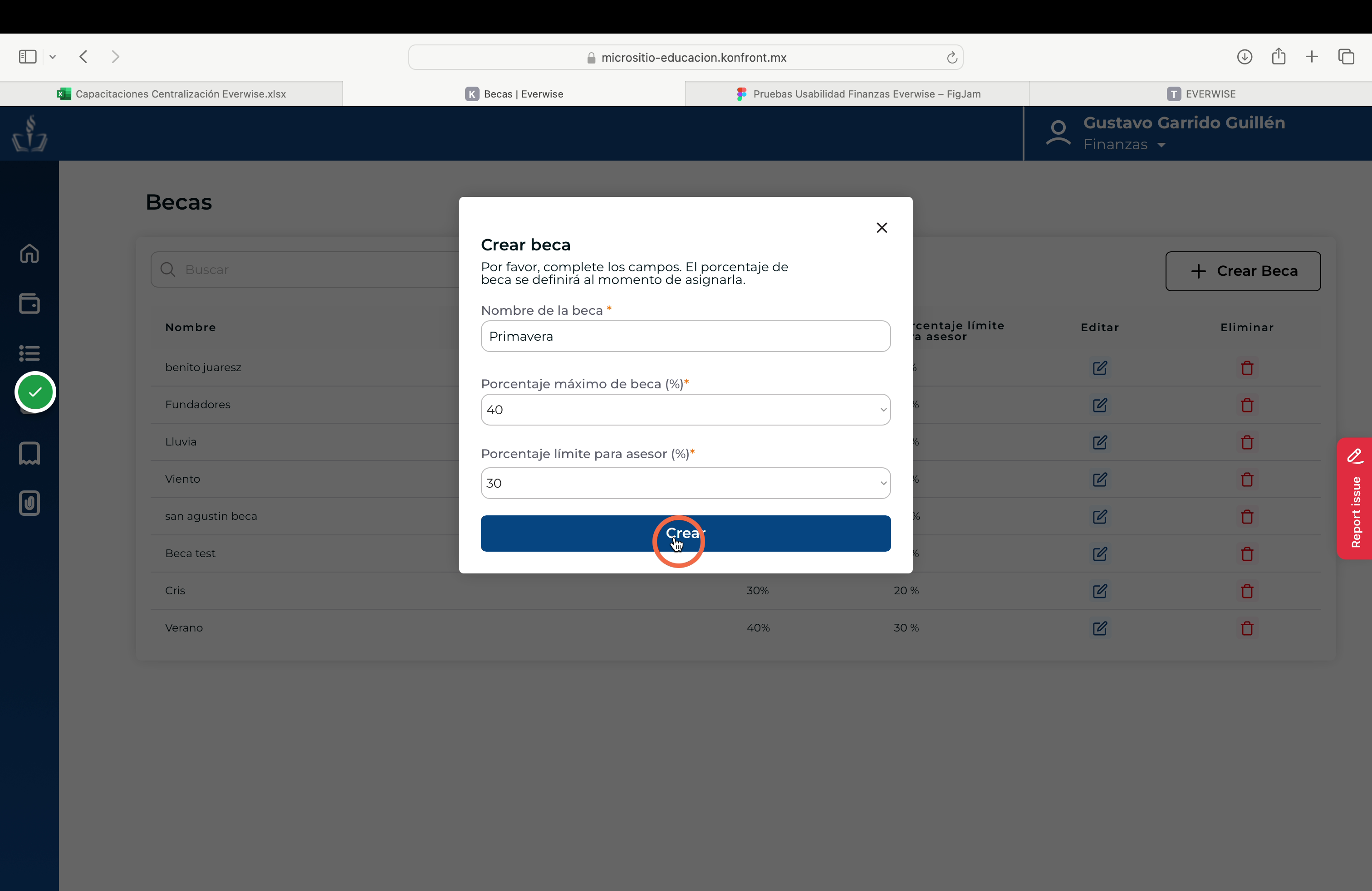The height and width of the screenshot is (891, 1372).
Task: Open the bookmark icon in sidebar
Action: pos(29,453)
